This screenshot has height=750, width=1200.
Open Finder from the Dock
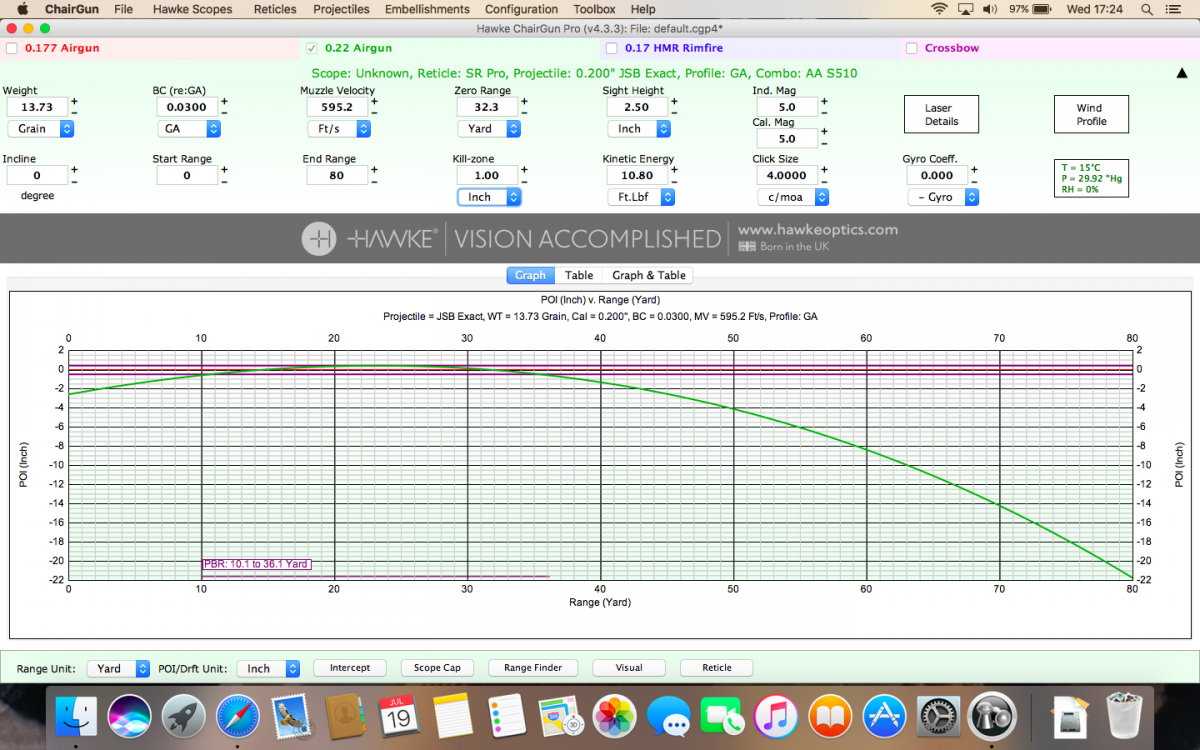pyautogui.click(x=77, y=716)
